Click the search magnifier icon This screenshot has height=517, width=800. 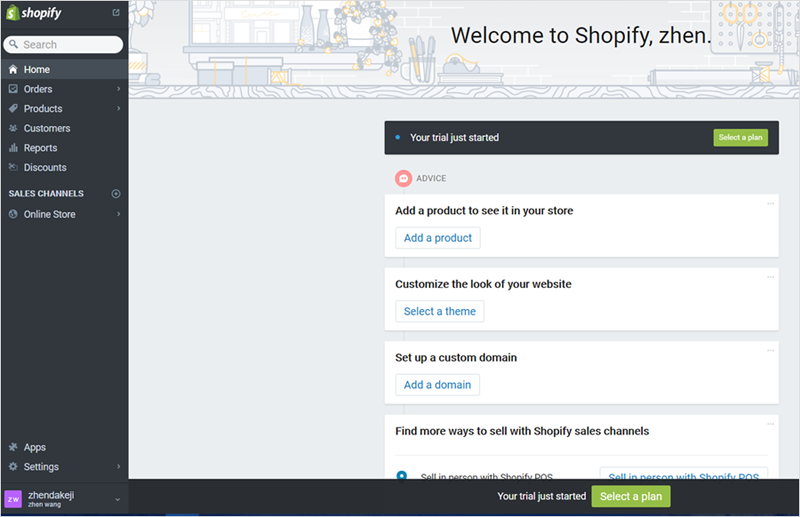click(14, 44)
